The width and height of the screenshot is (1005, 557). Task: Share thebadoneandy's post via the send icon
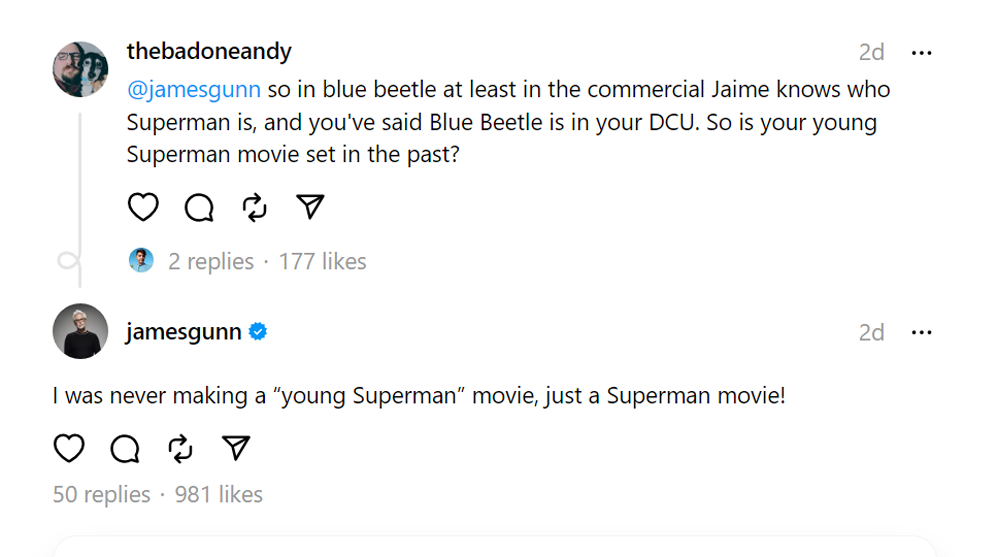(x=311, y=207)
